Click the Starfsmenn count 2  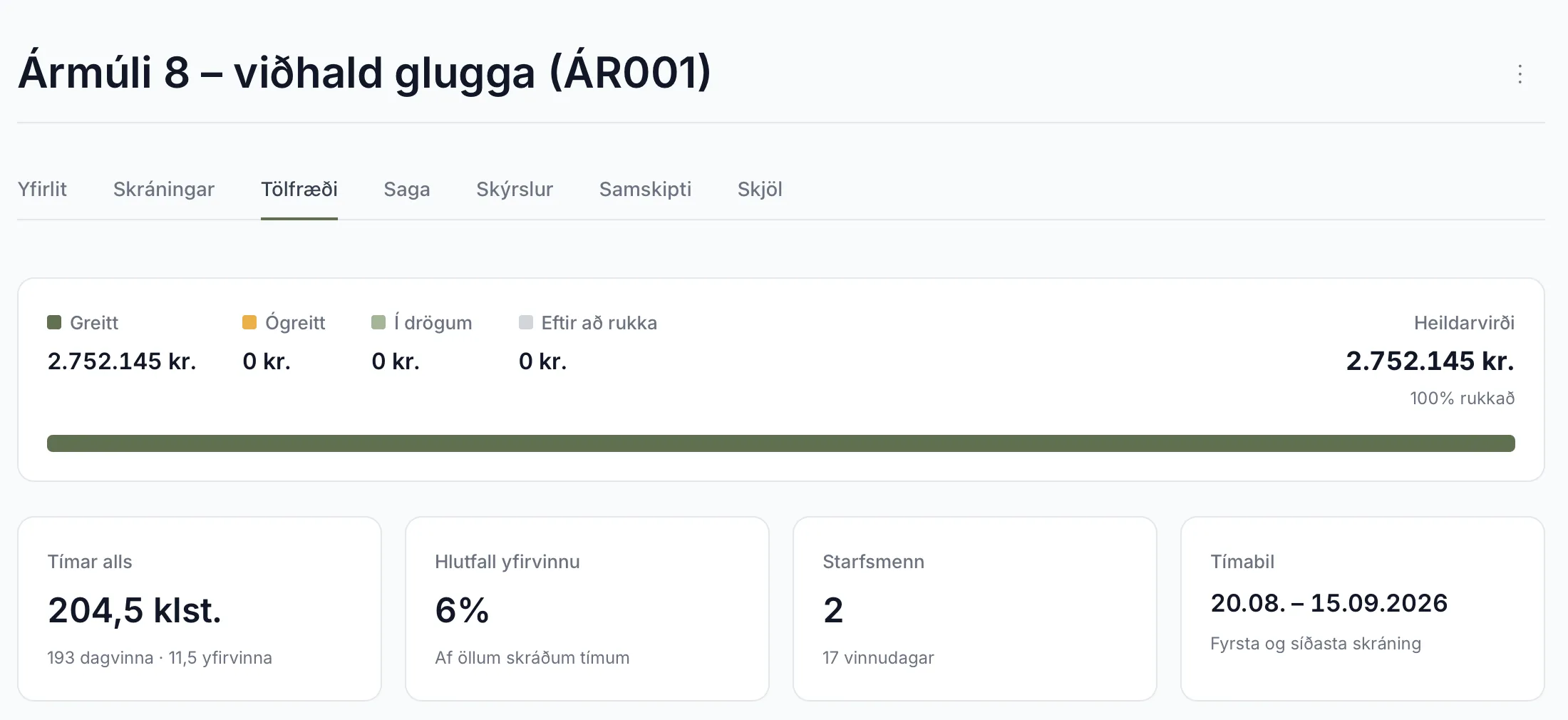point(833,610)
